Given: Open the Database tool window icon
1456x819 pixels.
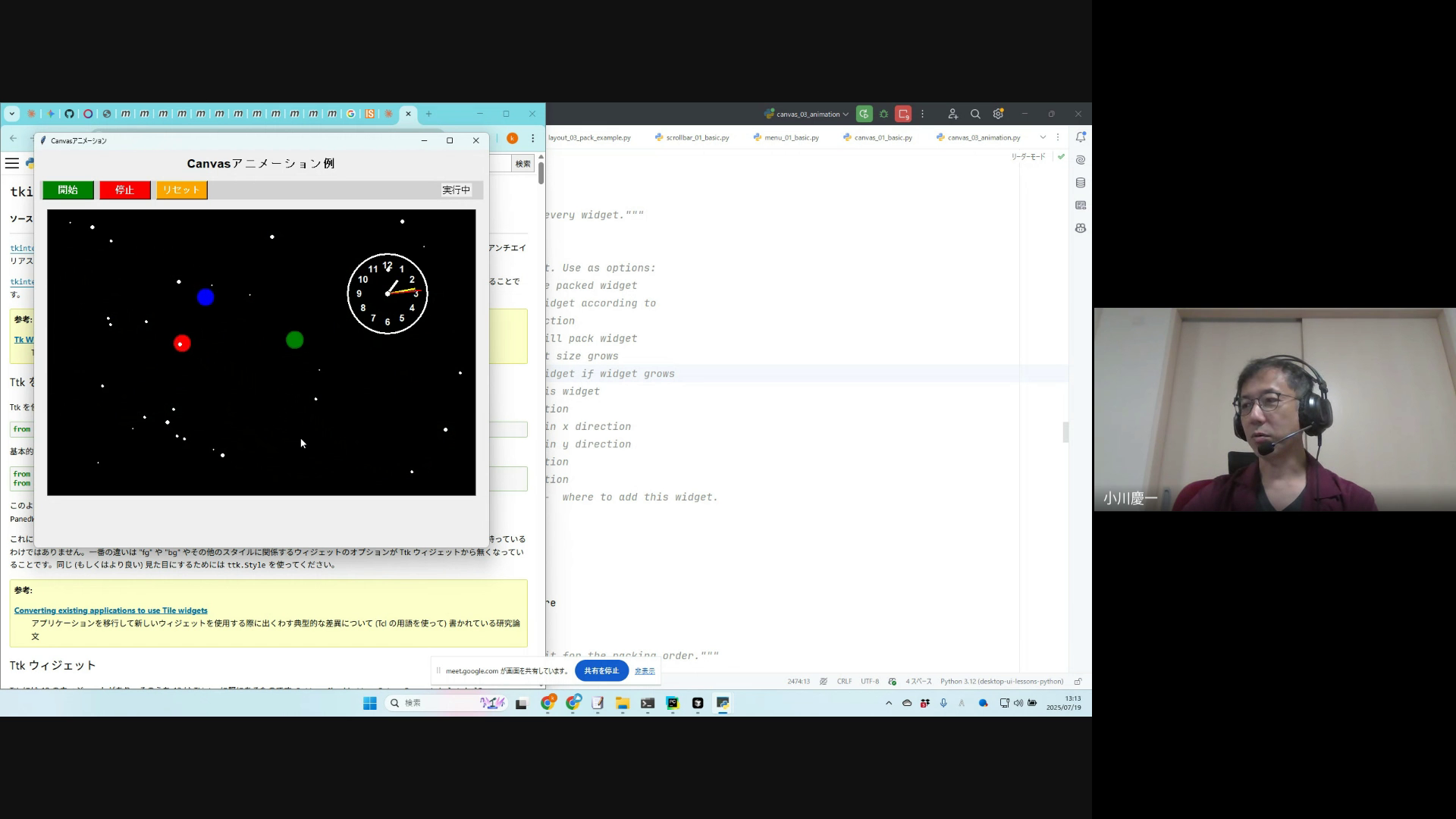Looking at the screenshot, I should (x=1081, y=183).
